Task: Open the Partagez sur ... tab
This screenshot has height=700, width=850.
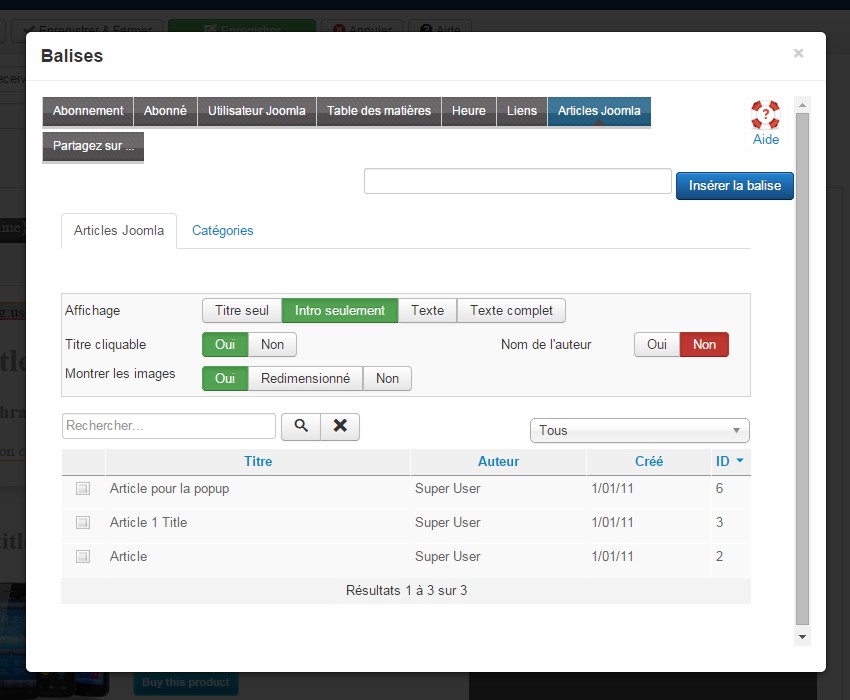Action: 93,146
